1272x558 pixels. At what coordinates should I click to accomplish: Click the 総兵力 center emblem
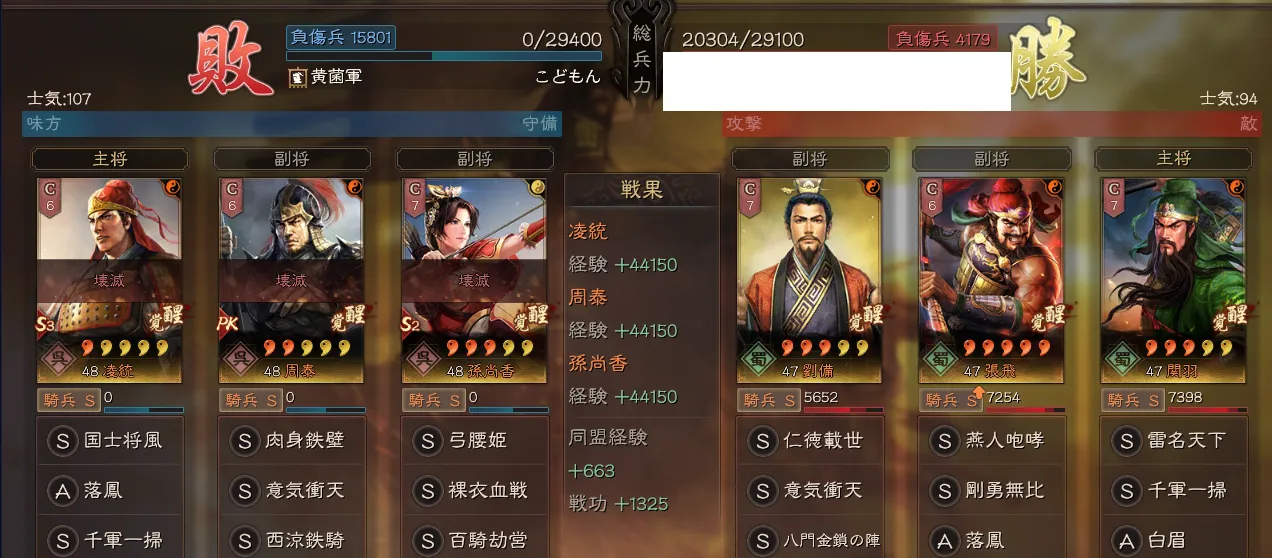pyautogui.click(x=642, y=55)
